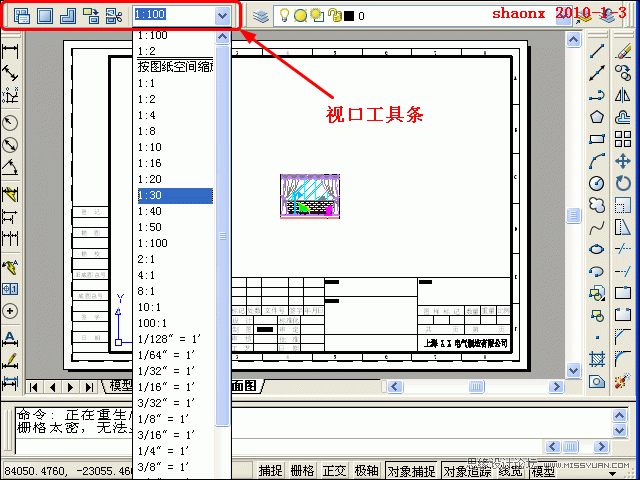Viewport: 640px width, 480px height.
Task: Select the Line draw tool
Action: coord(597,51)
